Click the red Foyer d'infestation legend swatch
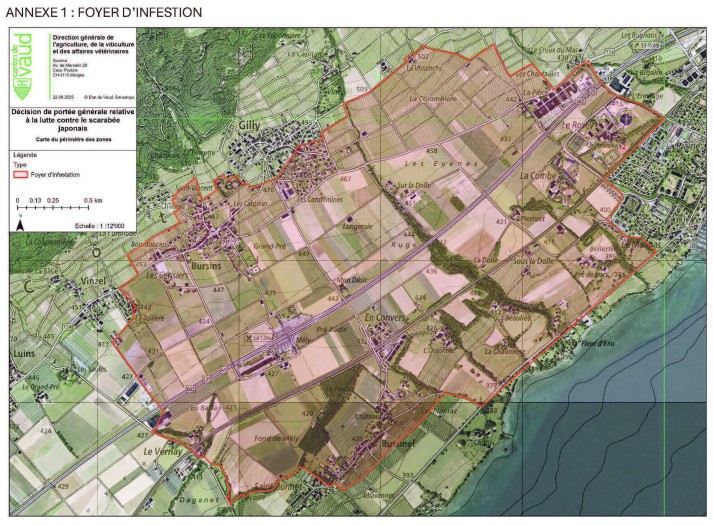 (22, 175)
